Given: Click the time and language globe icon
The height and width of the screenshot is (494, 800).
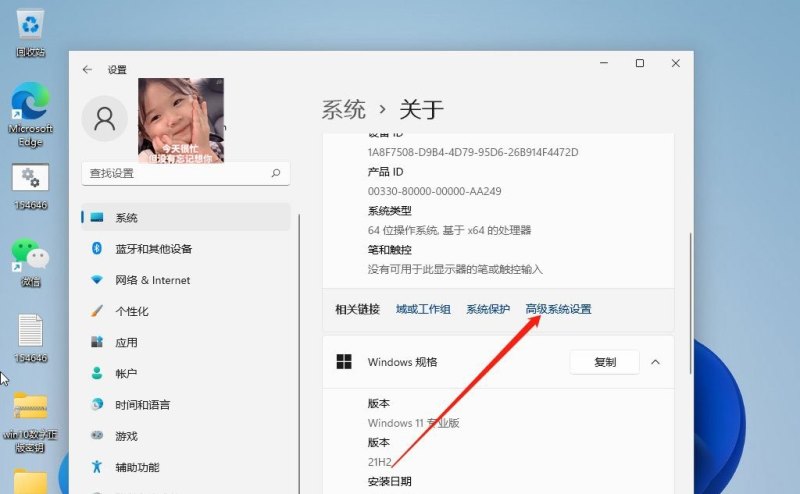Looking at the screenshot, I should 97,404.
